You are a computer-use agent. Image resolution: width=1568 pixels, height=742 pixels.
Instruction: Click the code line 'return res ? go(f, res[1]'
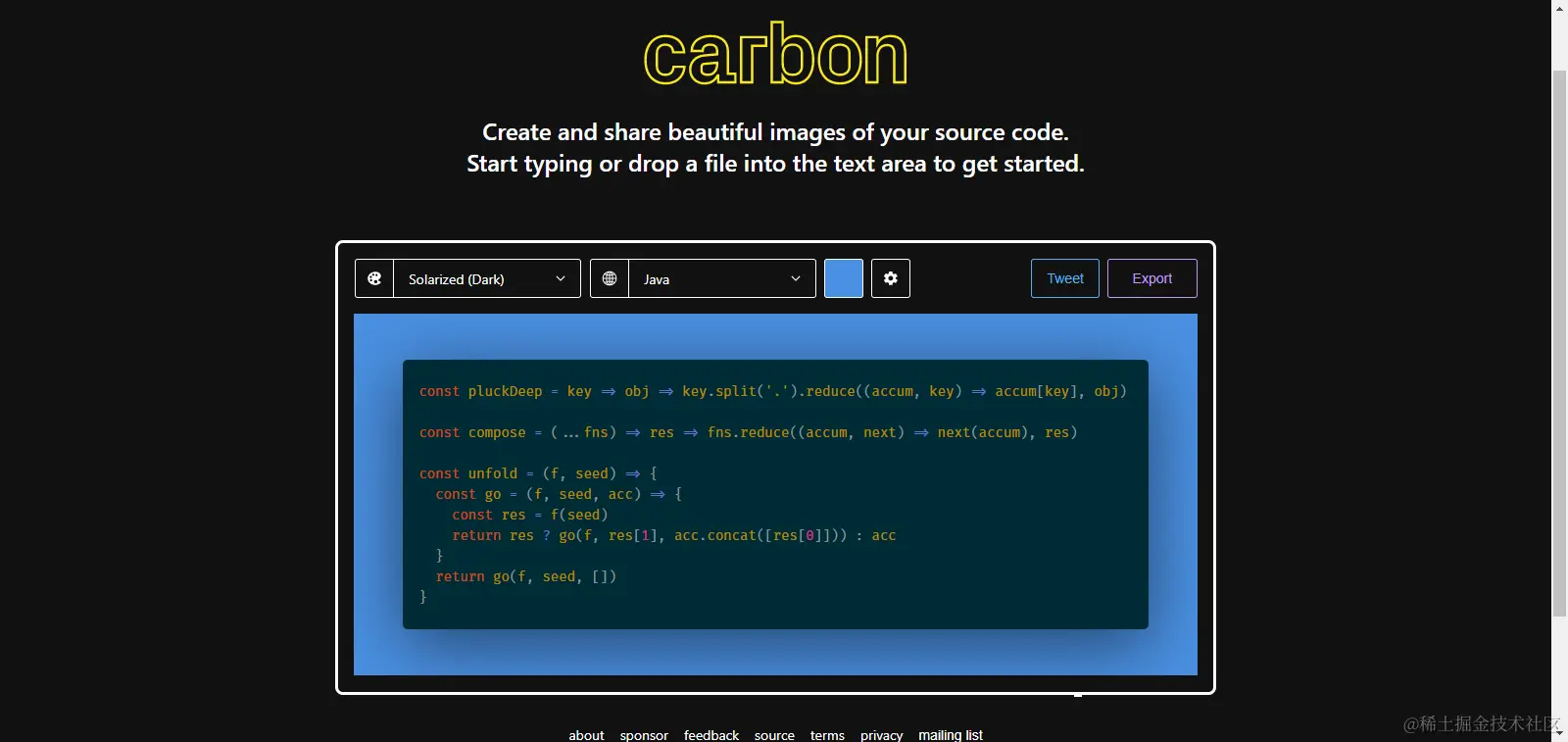(x=674, y=535)
